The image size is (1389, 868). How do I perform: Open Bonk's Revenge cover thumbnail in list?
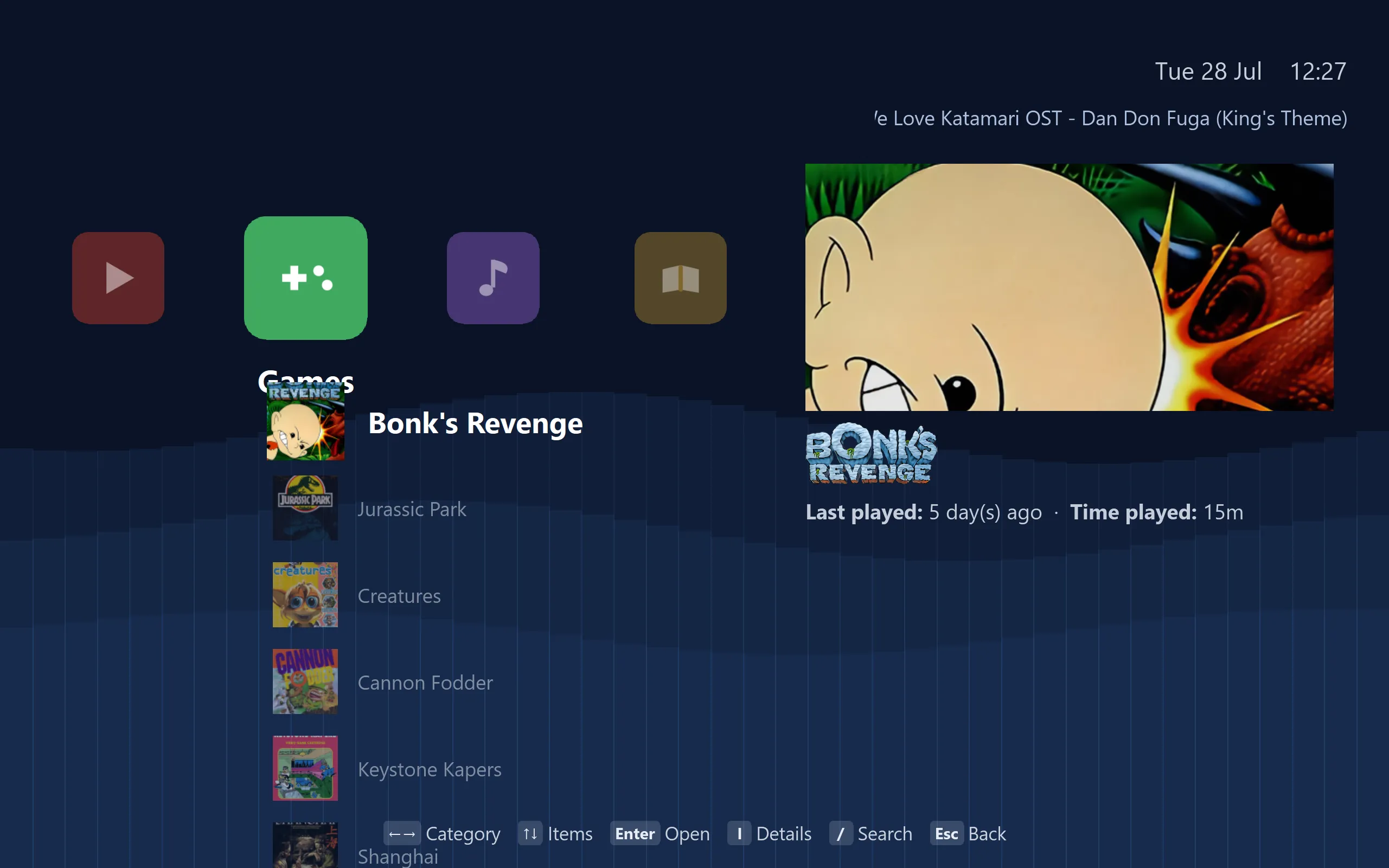coord(305,421)
